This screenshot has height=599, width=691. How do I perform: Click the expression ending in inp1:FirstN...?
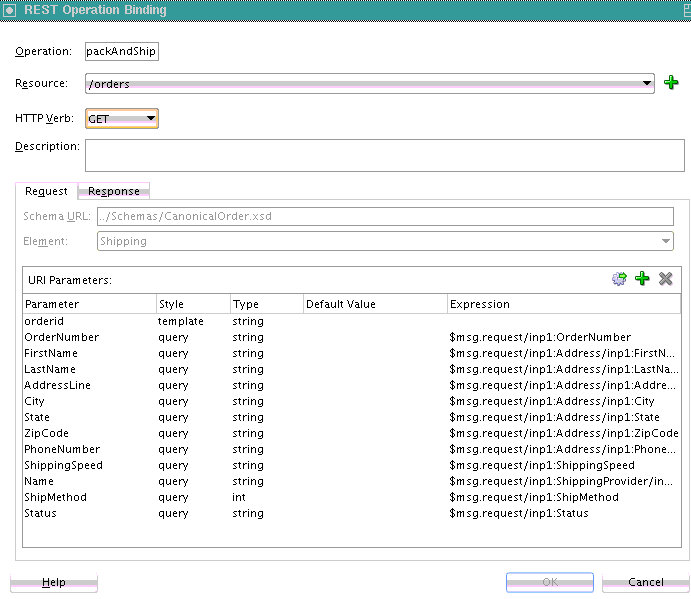564,353
